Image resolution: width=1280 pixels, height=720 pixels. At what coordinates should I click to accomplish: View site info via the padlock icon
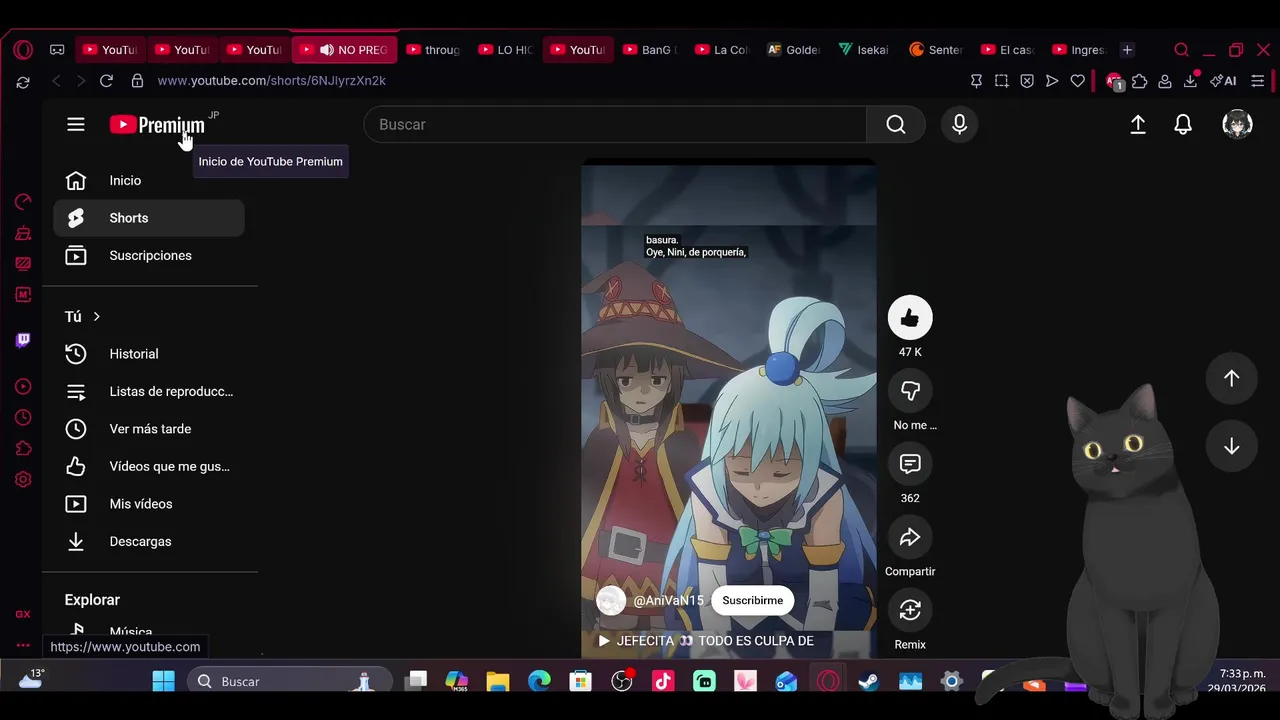coord(137,81)
